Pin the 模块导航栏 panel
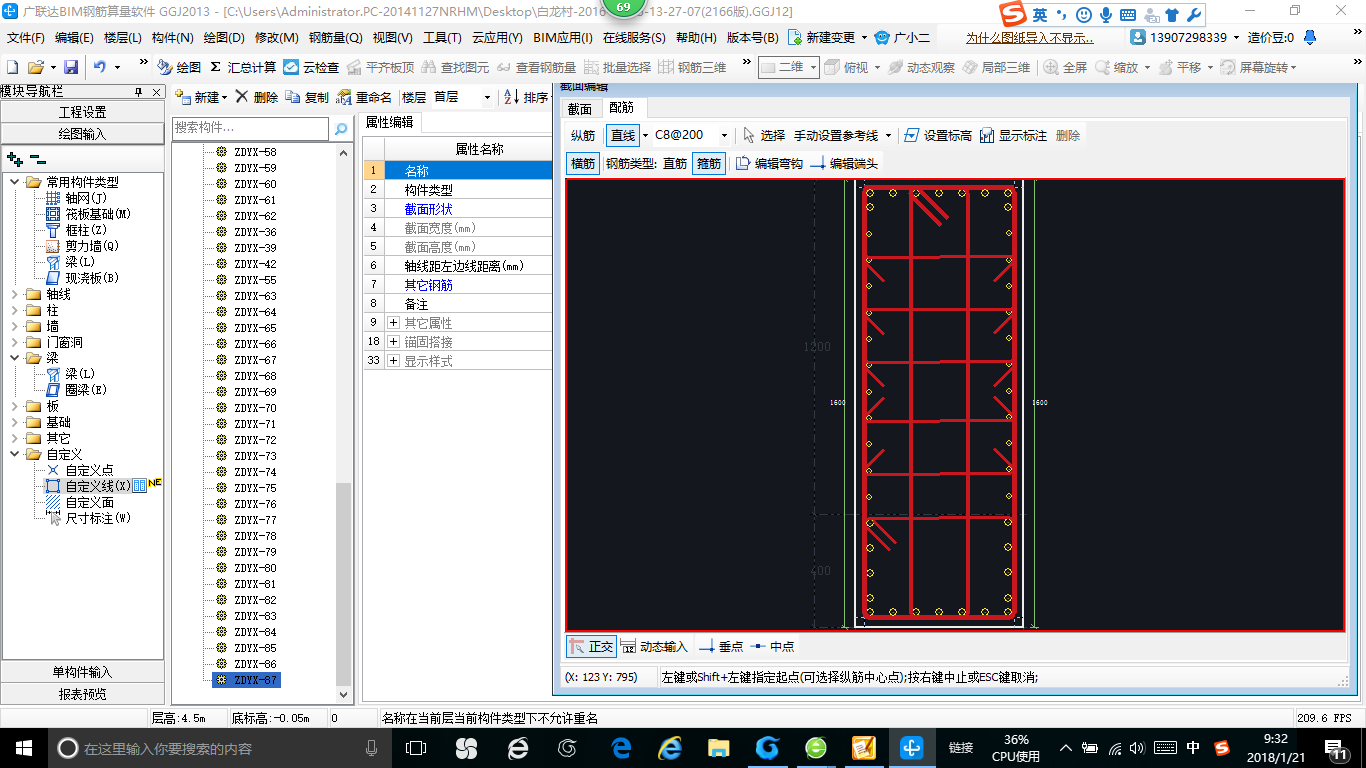Screen dimensions: 1366x768 [138, 92]
